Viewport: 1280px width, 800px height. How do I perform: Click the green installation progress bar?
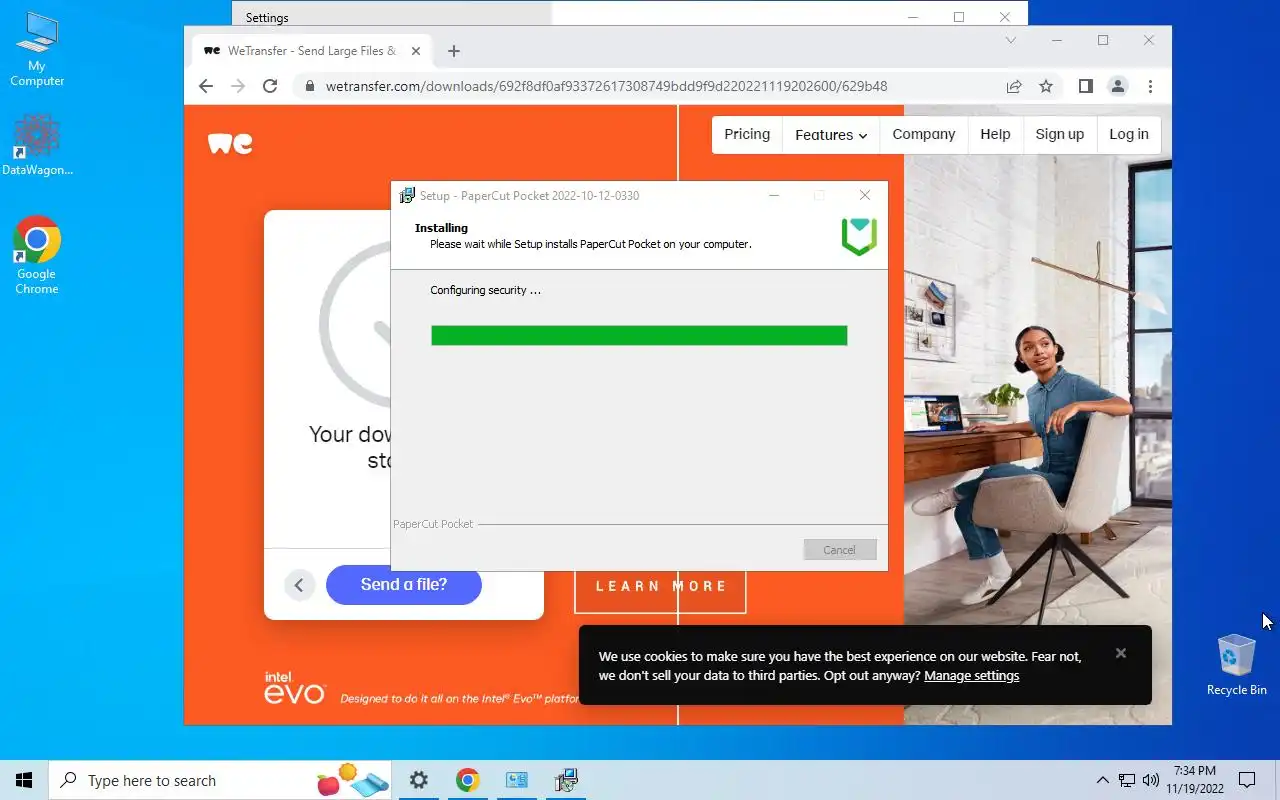pyautogui.click(x=639, y=335)
